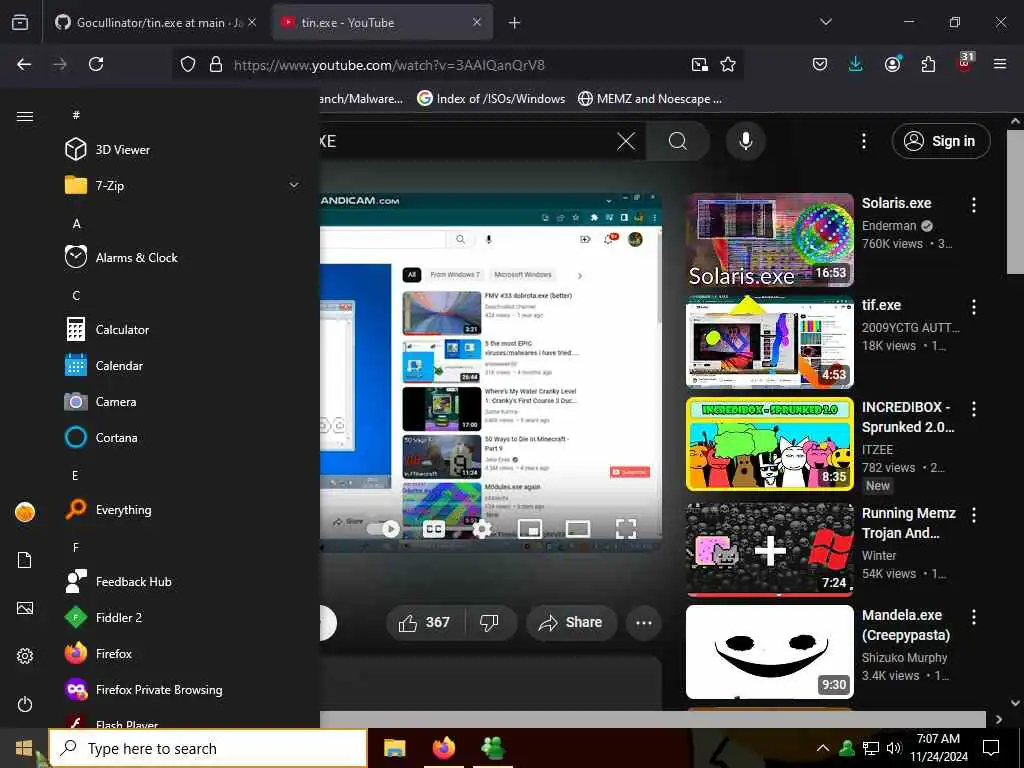
Task: Open user account icon in Start sidebar
Action: (25, 512)
